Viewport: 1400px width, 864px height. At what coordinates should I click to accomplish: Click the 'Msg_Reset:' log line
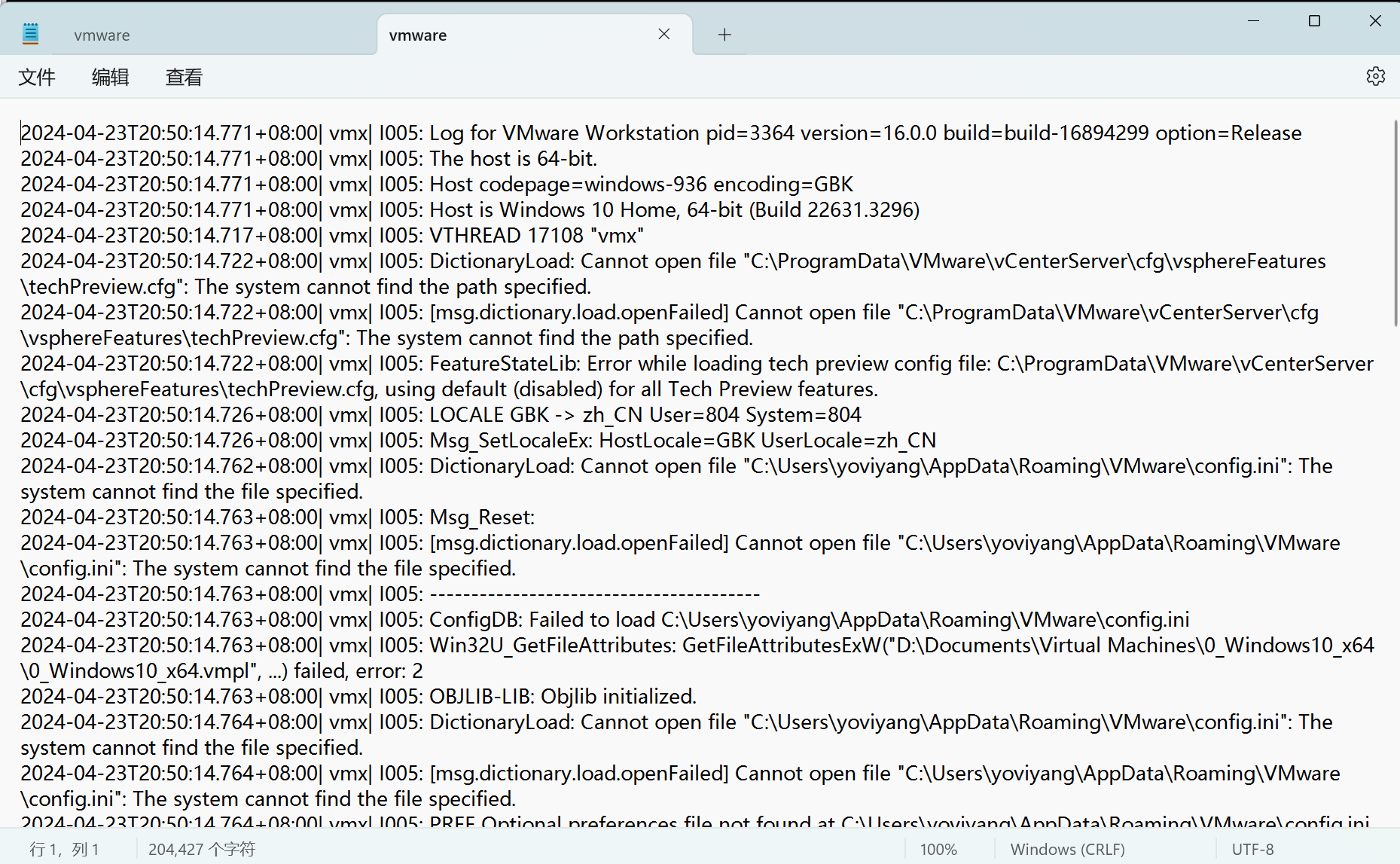(x=278, y=517)
